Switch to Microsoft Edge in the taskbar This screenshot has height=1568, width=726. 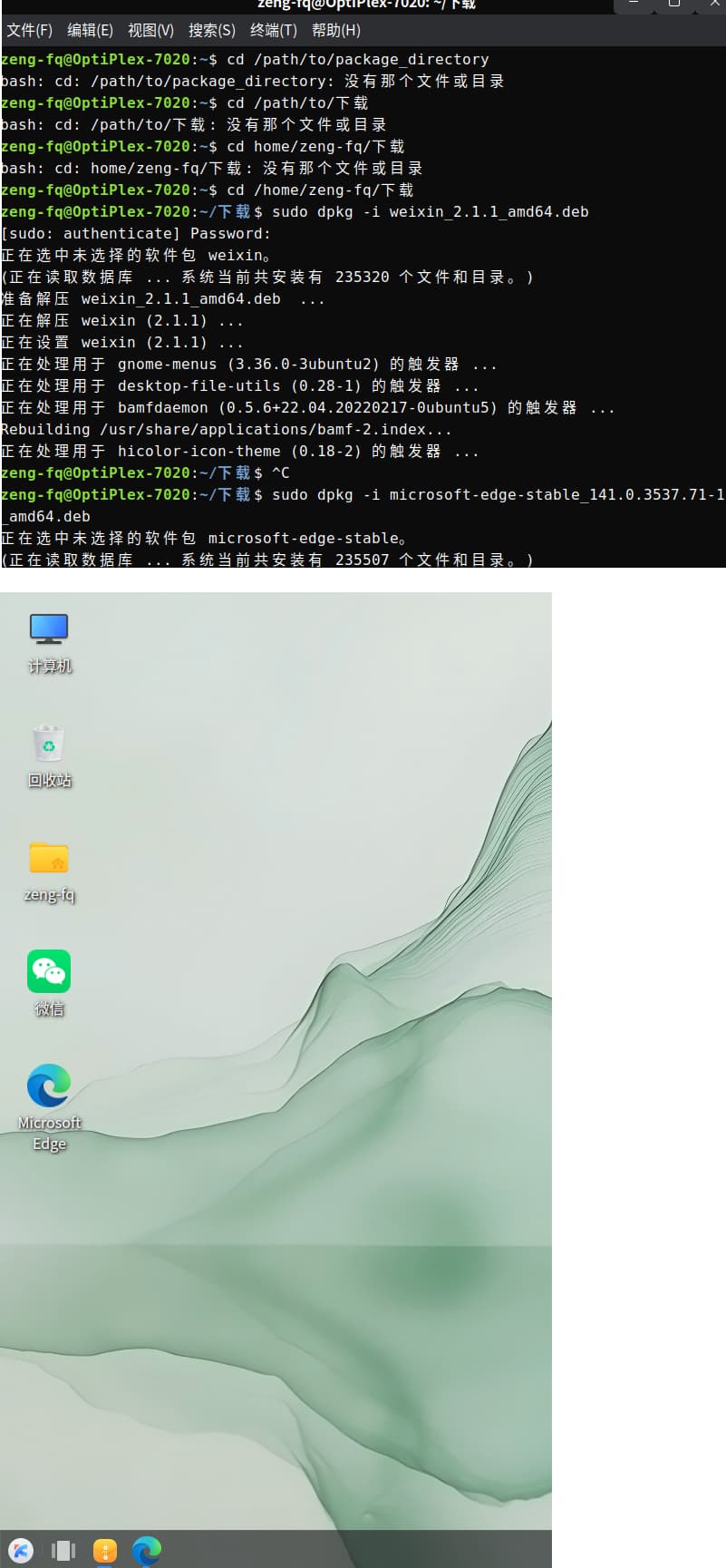(x=147, y=1550)
